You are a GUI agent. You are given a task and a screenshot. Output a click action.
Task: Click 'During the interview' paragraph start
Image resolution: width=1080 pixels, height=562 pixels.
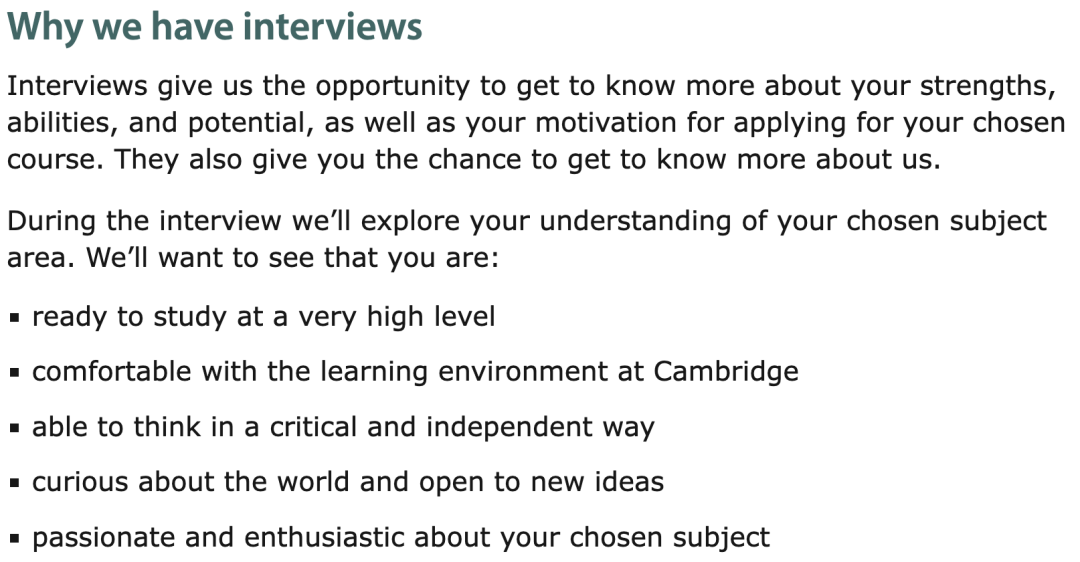[144, 221]
